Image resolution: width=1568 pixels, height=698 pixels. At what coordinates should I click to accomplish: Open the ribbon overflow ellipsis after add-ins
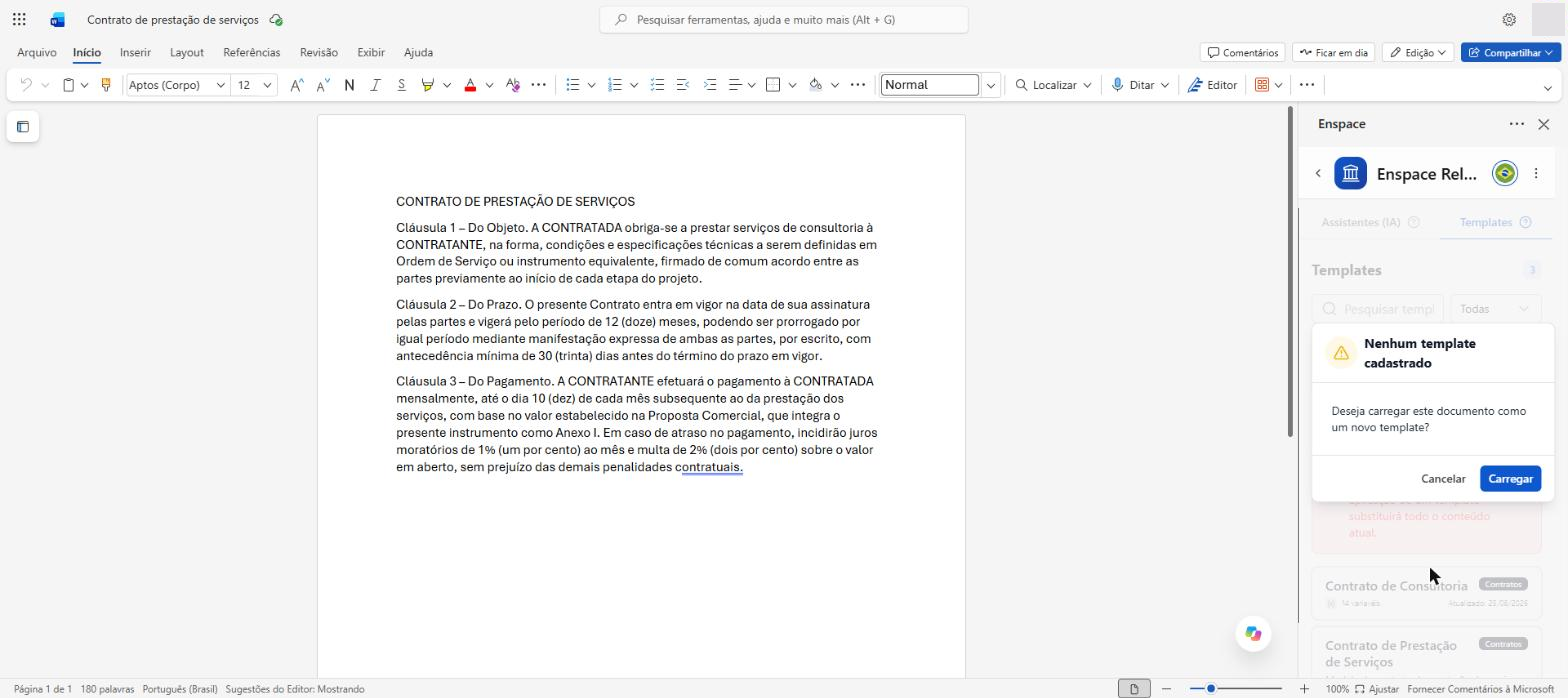point(1306,85)
